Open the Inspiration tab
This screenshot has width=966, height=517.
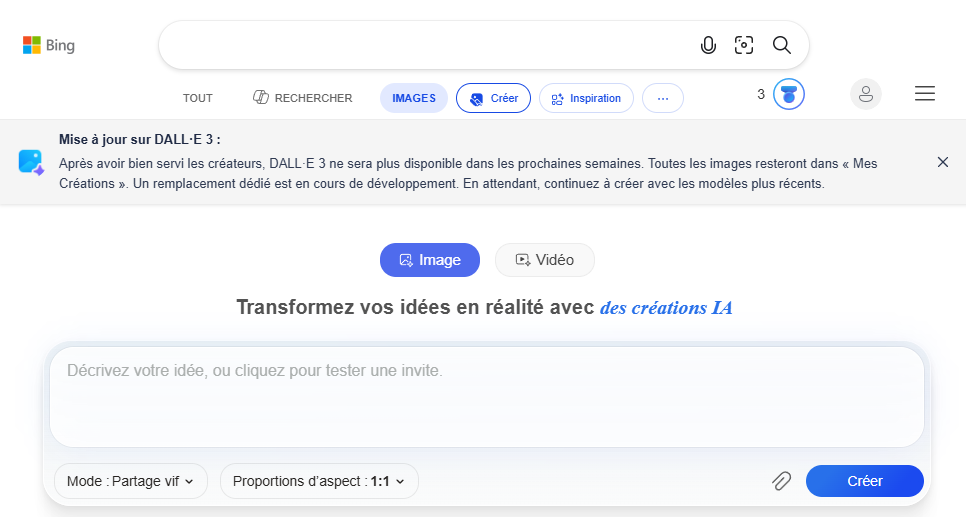tap(586, 98)
